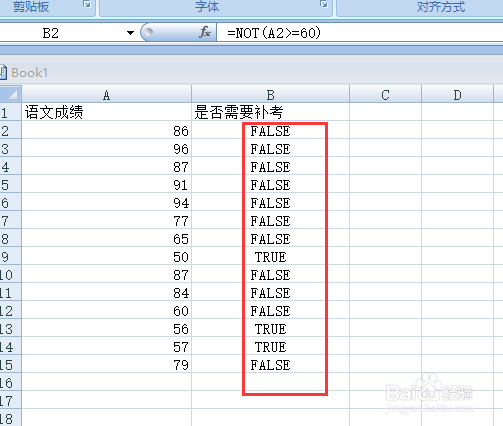Open the 字体 group dialog launcher
The width and height of the screenshot is (503, 426).
pos(324,4)
